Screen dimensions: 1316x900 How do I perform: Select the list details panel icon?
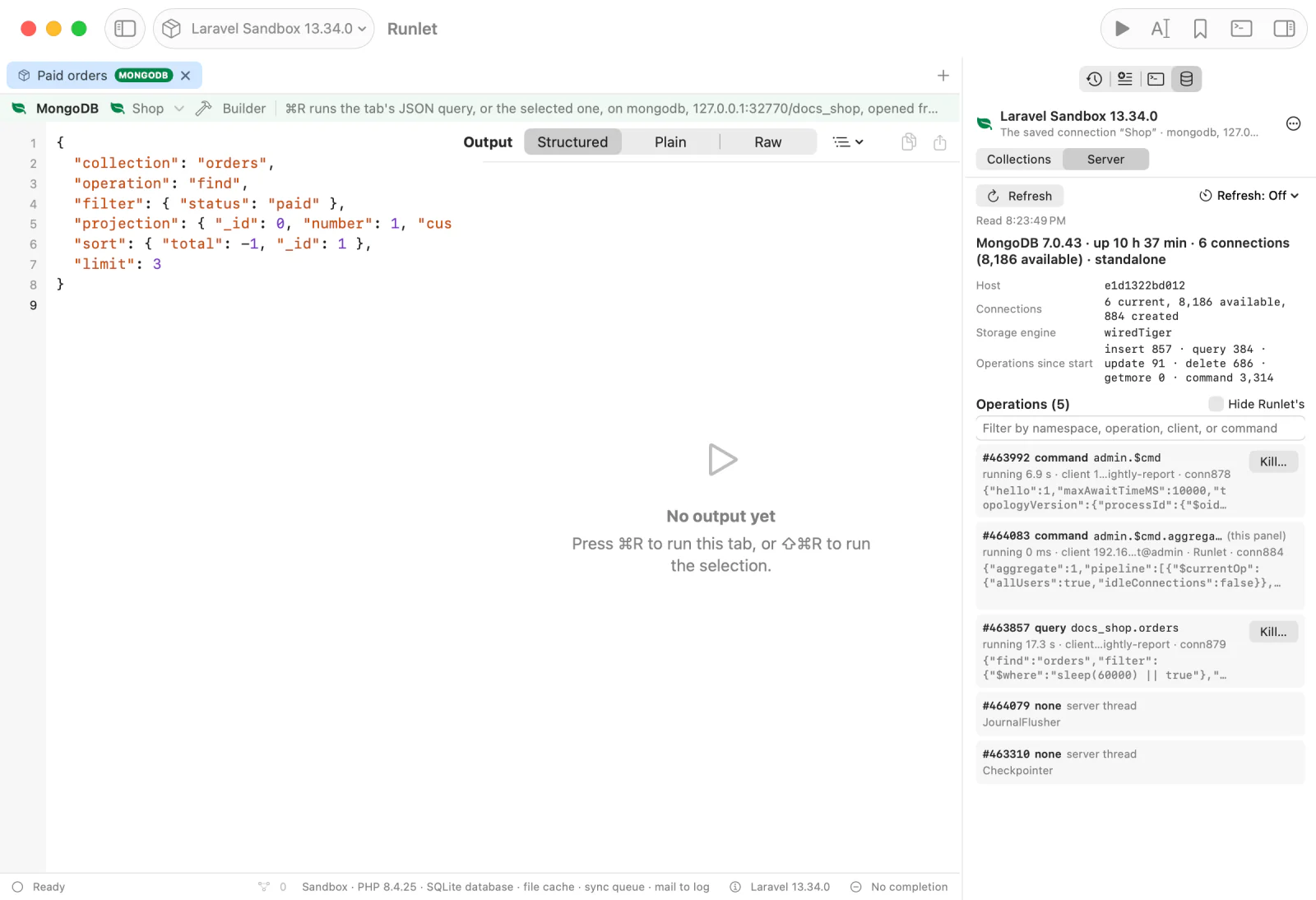pyautogui.click(x=1125, y=79)
